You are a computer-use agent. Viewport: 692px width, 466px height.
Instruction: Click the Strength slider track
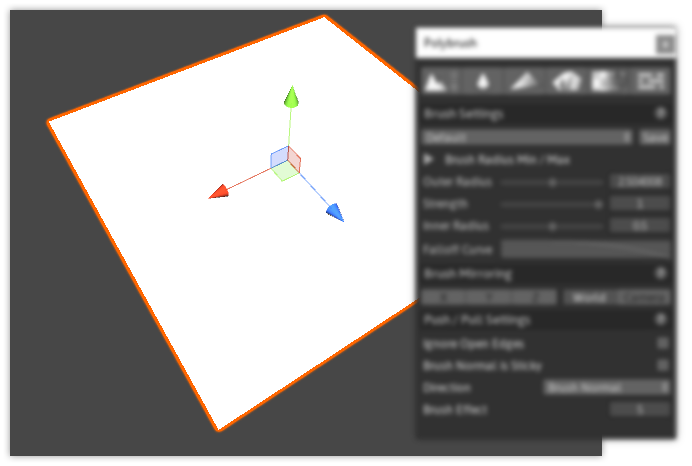[x=552, y=204]
